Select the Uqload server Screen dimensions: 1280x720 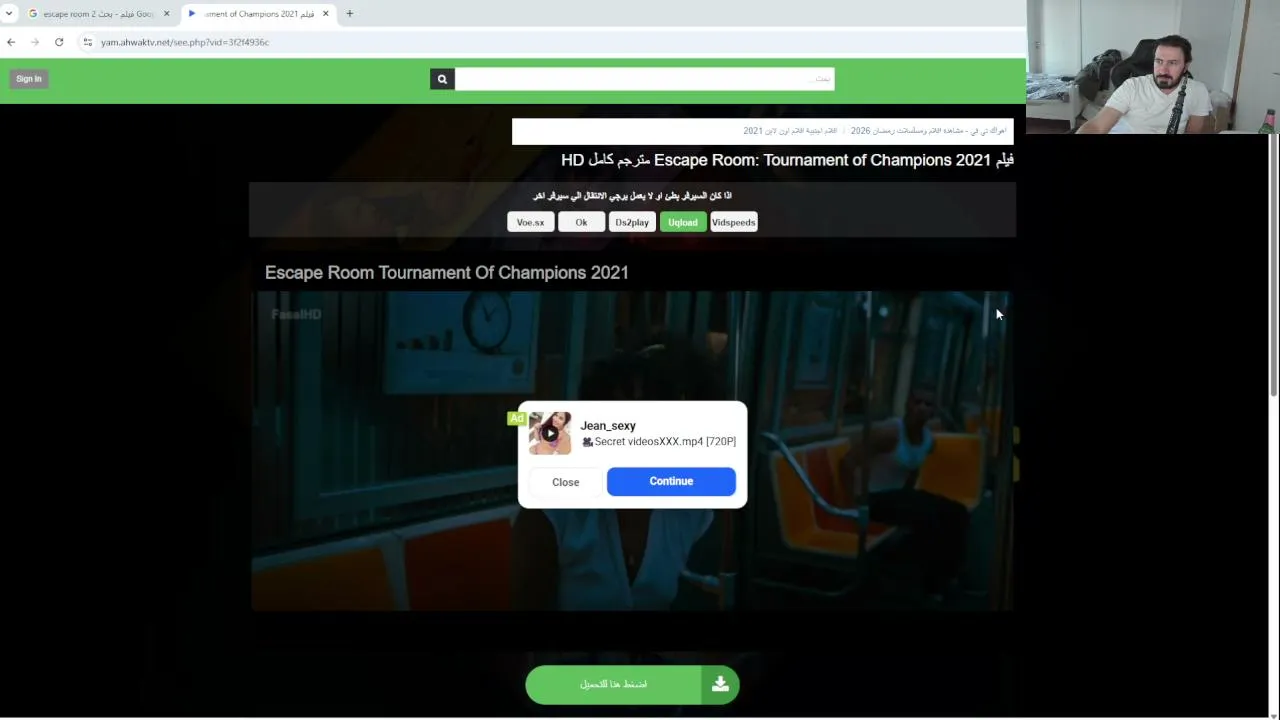pyautogui.click(x=683, y=222)
